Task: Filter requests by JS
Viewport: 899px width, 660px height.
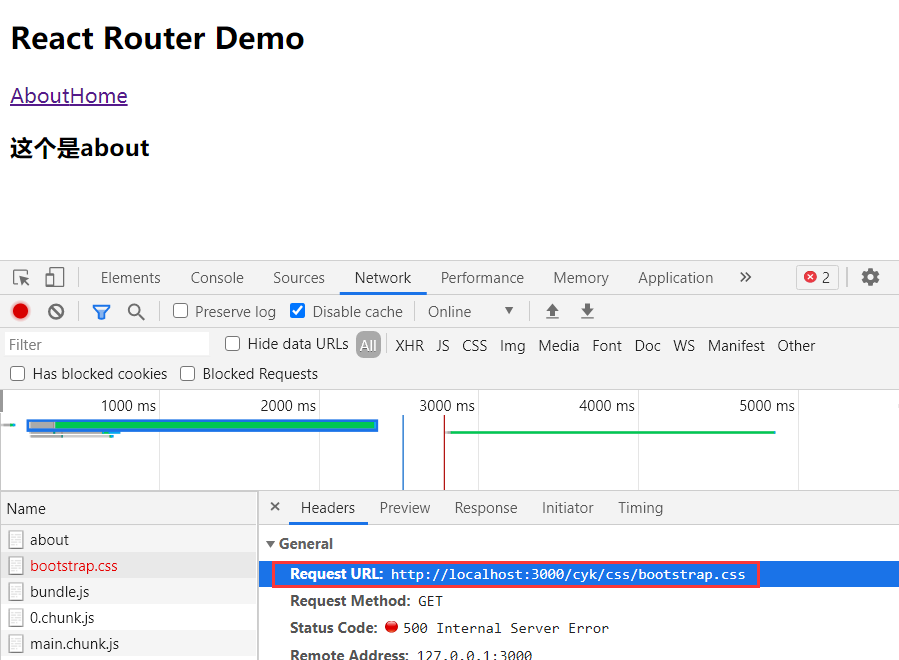Action: click(x=443, y=346)
